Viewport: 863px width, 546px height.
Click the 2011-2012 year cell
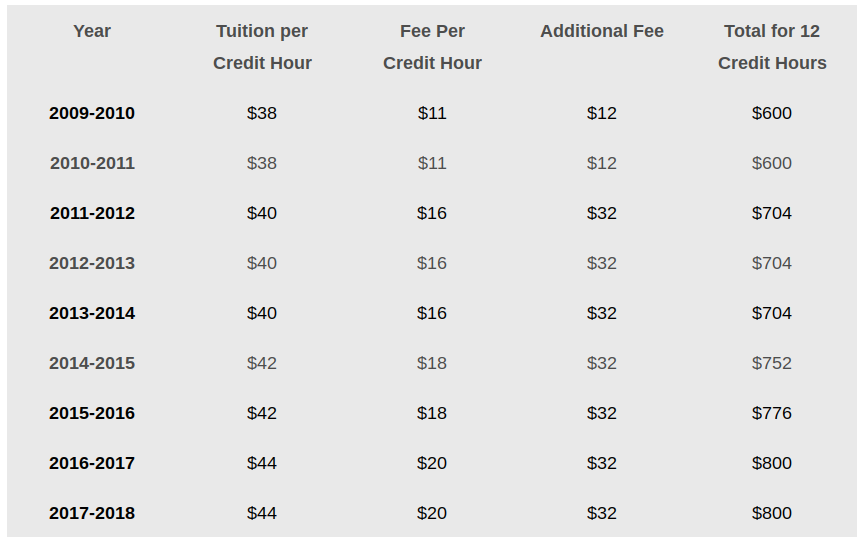click(x=92, y=213)
